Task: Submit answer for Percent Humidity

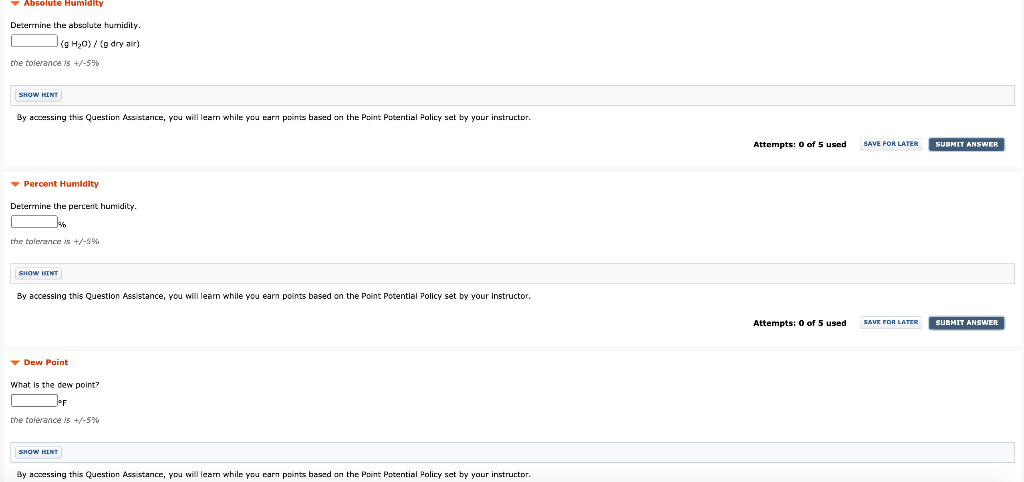Action: point(967,323)
